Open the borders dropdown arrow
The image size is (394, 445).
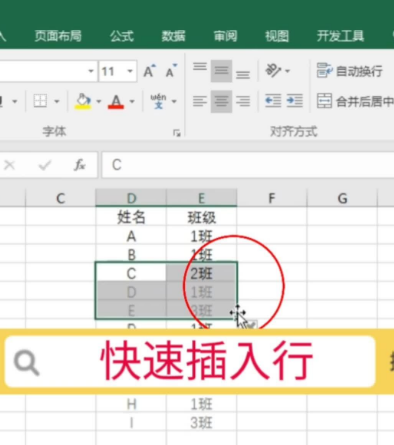(57, 101)
